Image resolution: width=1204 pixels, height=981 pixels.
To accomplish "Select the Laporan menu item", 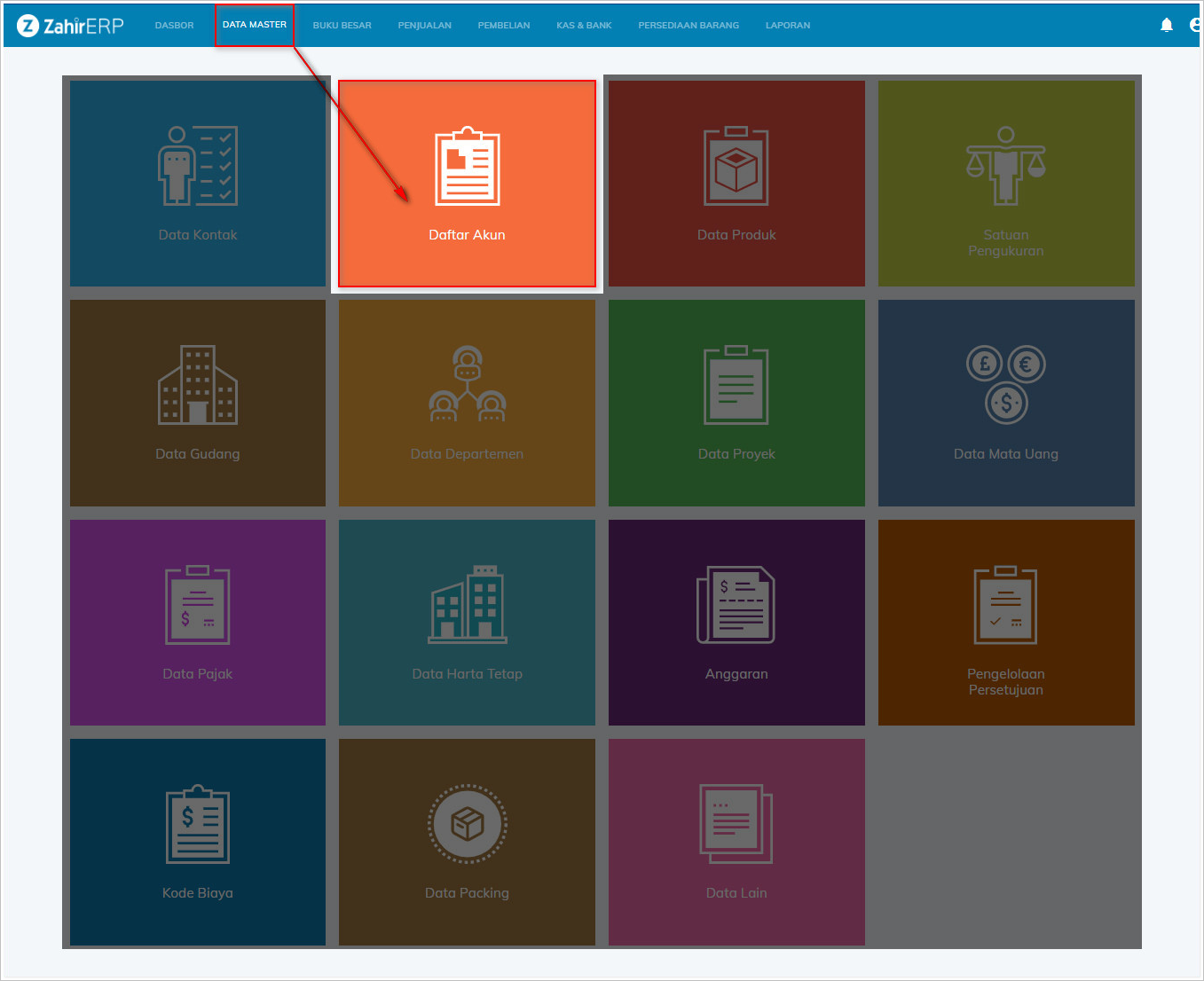I will point(788,26).
